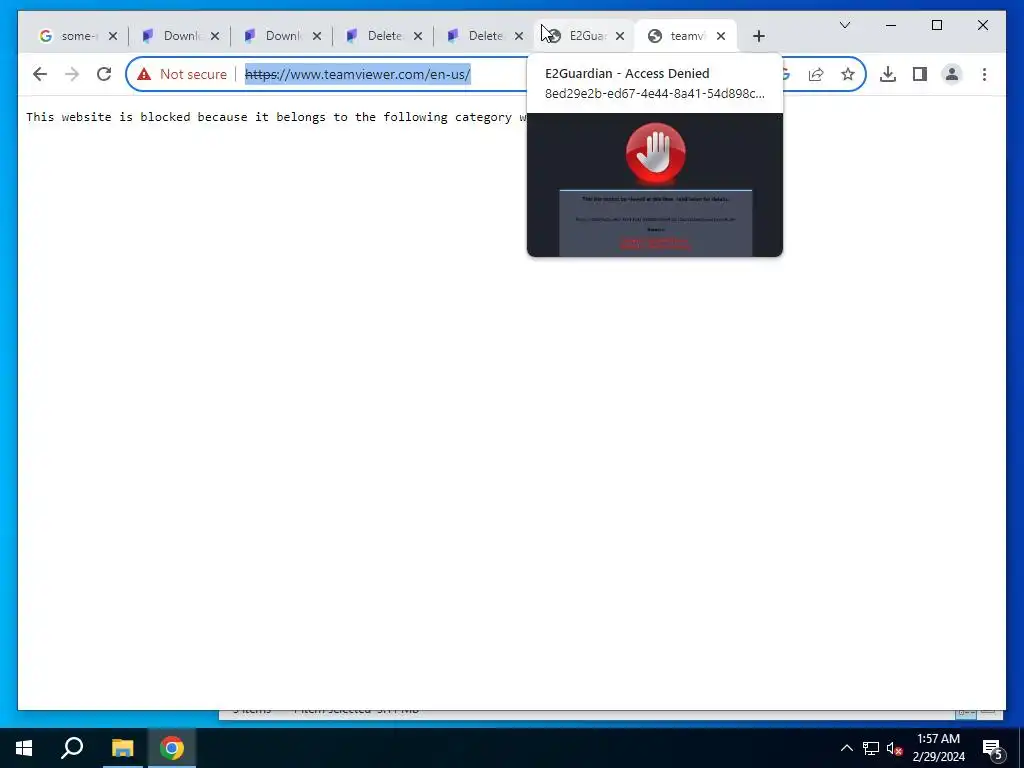This screenshot has width=1024, height=768.
Task: Show hidden system tray icons
Action: [846, 748]
